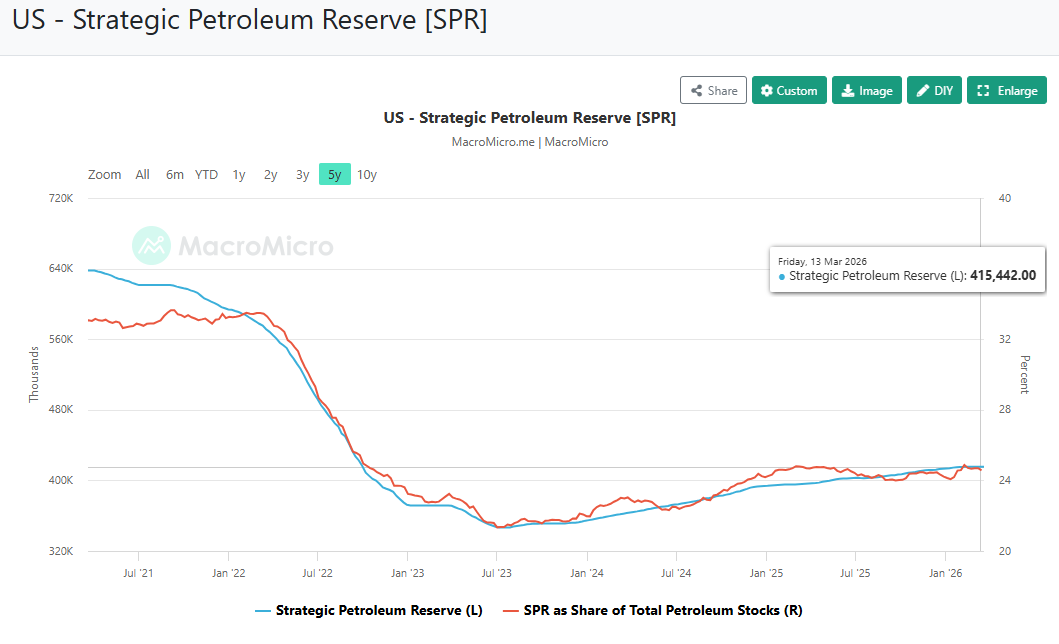Select the 1y zoom range
Viewport: 1059px width, 644px height.
pyautogui.click(x=238, y=175)
